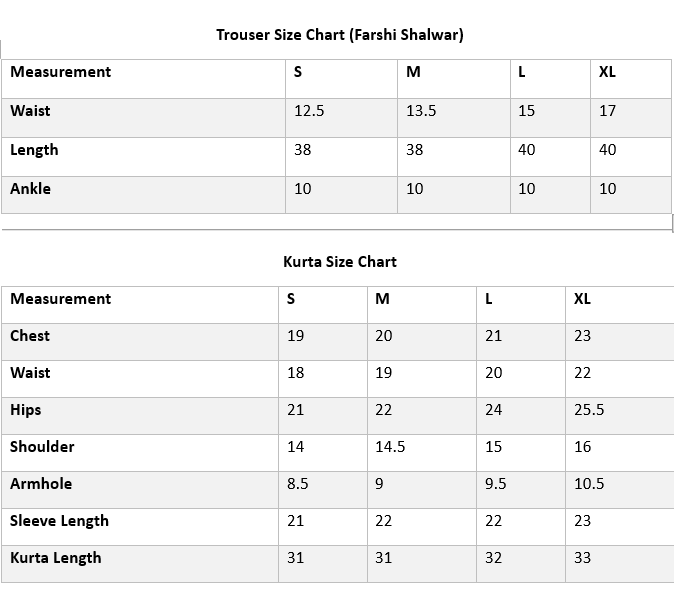Click the Ankle value under size M

(x=414, y=189)
